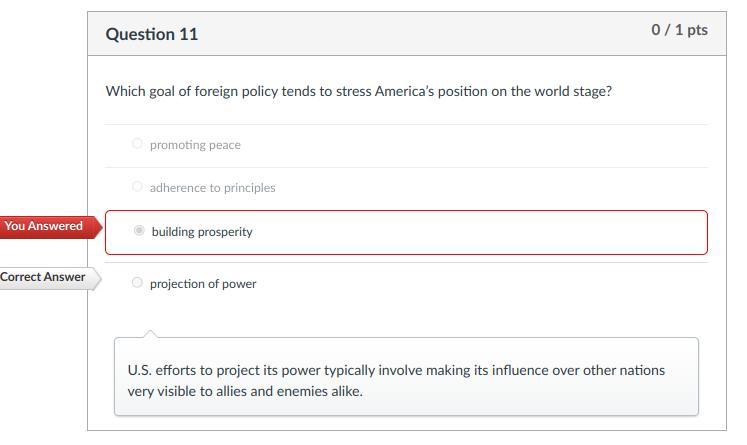This screenshot has width=747, height=445.
Task: Click empty space inside the red-outlined answer box
Action: click(480, 232)
